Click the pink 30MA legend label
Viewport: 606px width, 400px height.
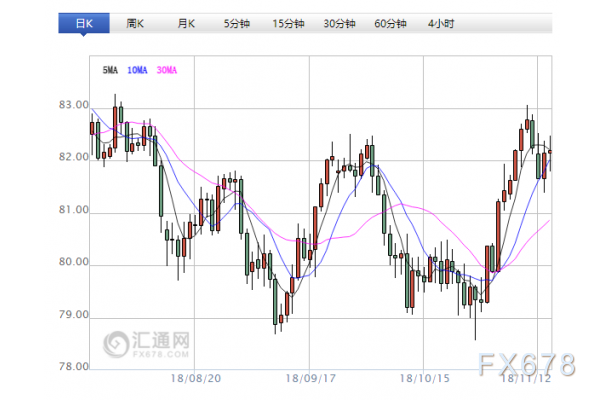pos(167,70)
